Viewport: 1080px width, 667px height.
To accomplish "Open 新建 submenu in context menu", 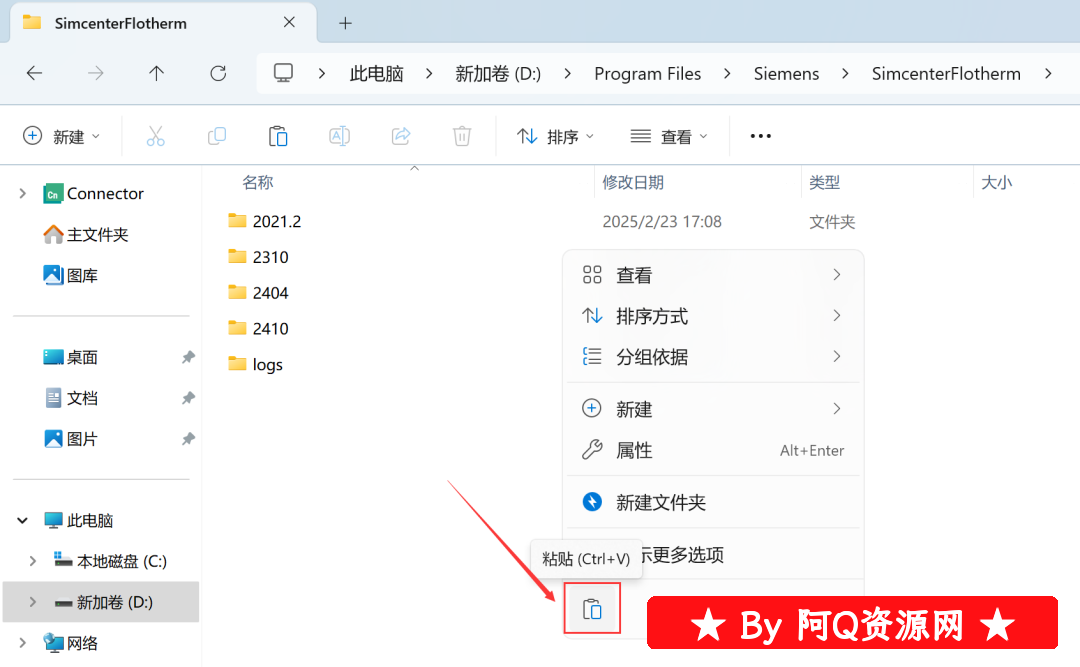I will pyautogui.click(x=713, y=409).
